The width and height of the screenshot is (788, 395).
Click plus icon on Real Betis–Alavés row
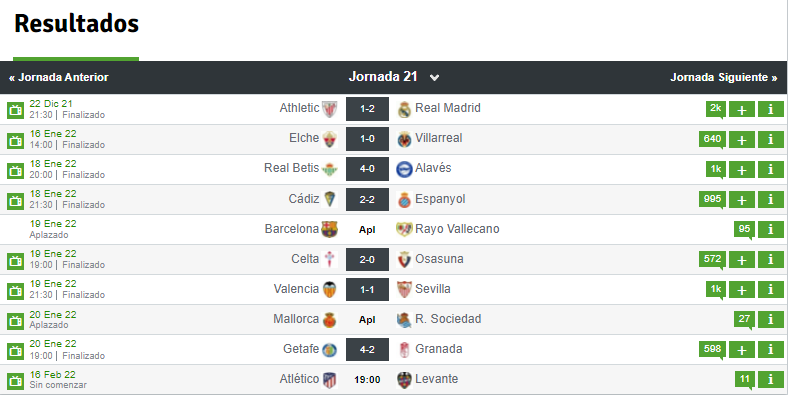coord(742,169)
